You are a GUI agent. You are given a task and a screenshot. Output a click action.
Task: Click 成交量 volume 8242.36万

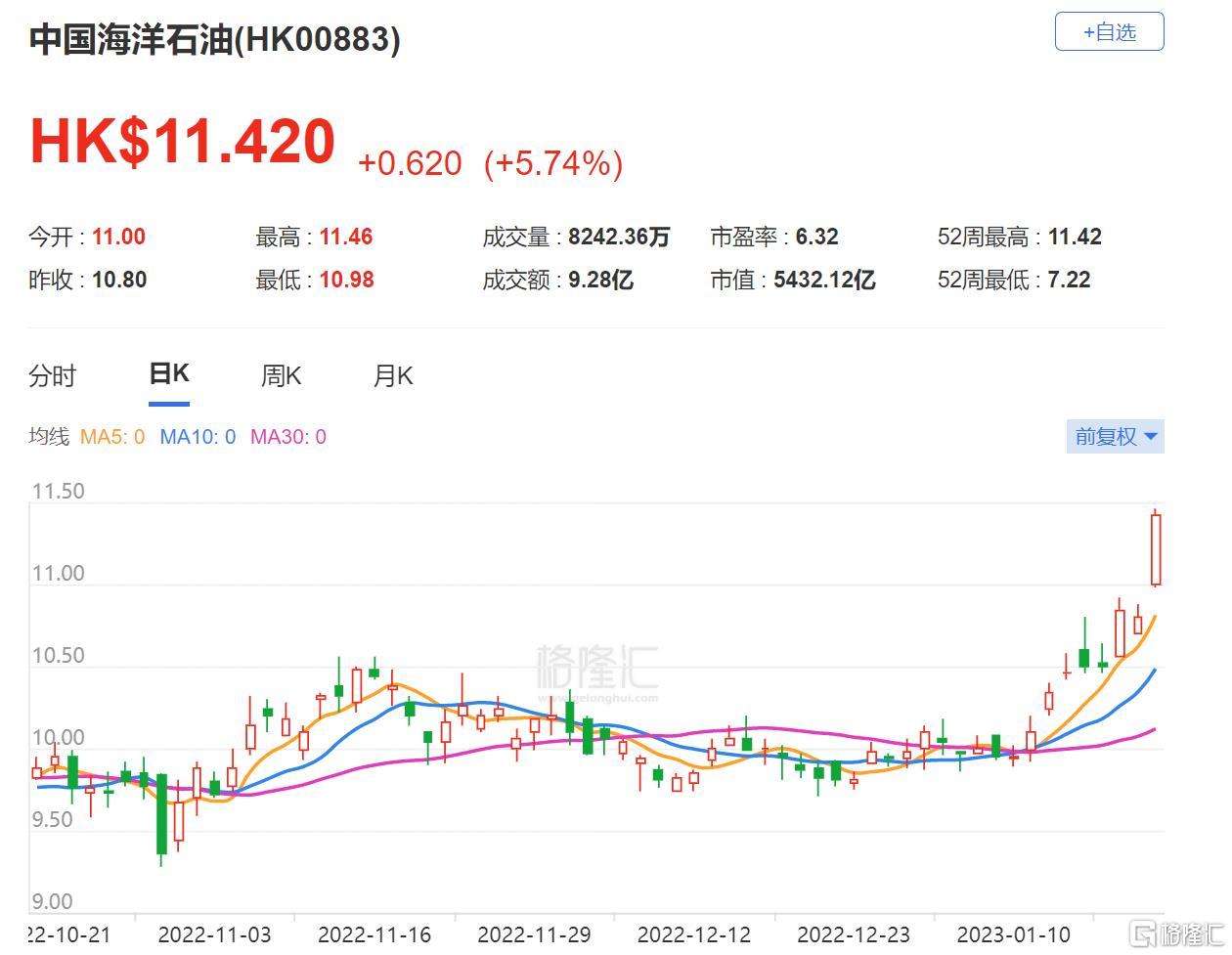click(620, 238)
